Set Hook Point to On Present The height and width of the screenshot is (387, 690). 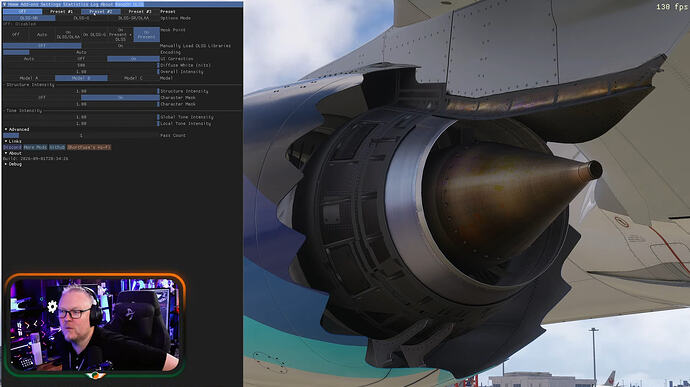(x=147, y=34)
